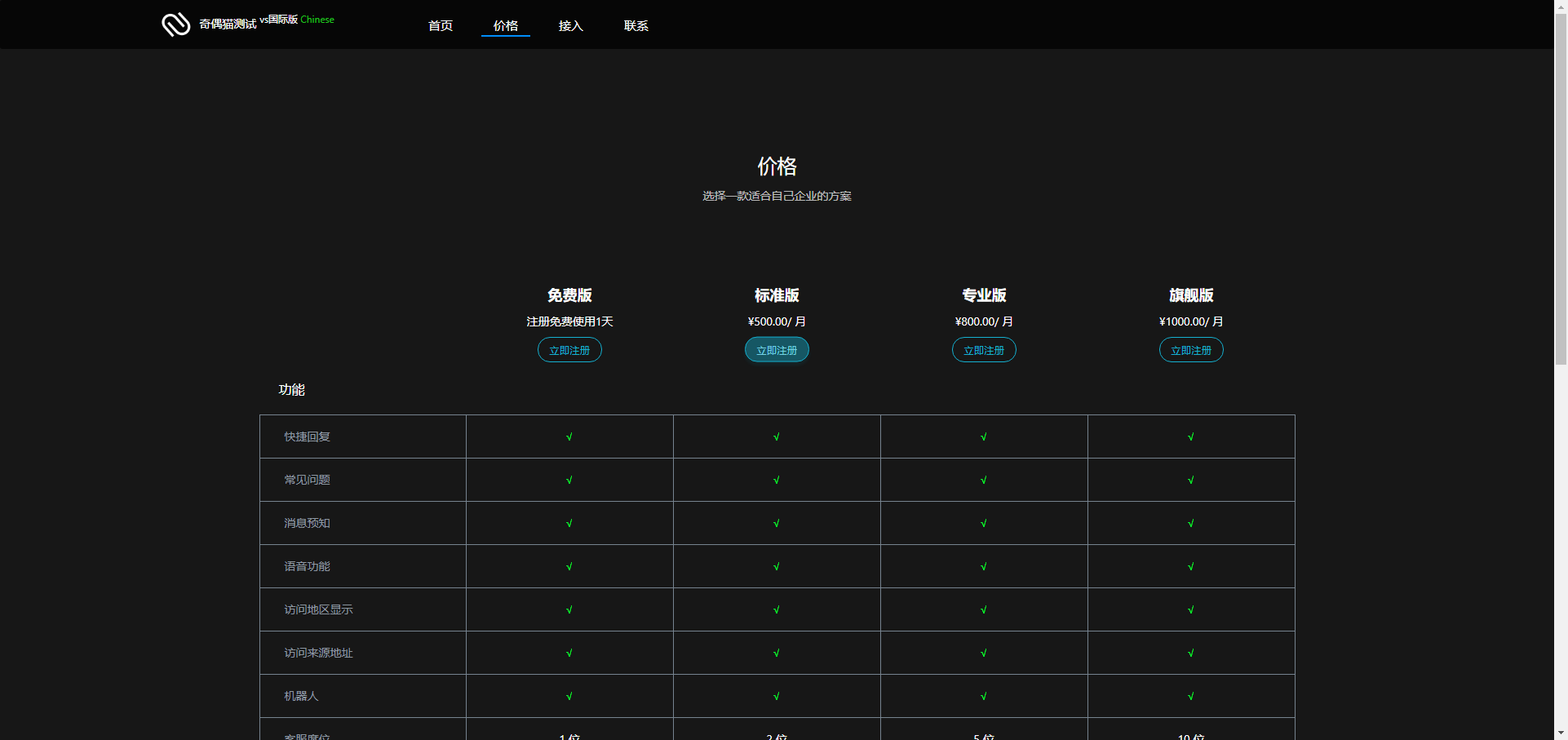The width and height of the screenshot is (1568, 740).
Task: Register for the 旗舰版 plan
Action: coord(1191,350)
